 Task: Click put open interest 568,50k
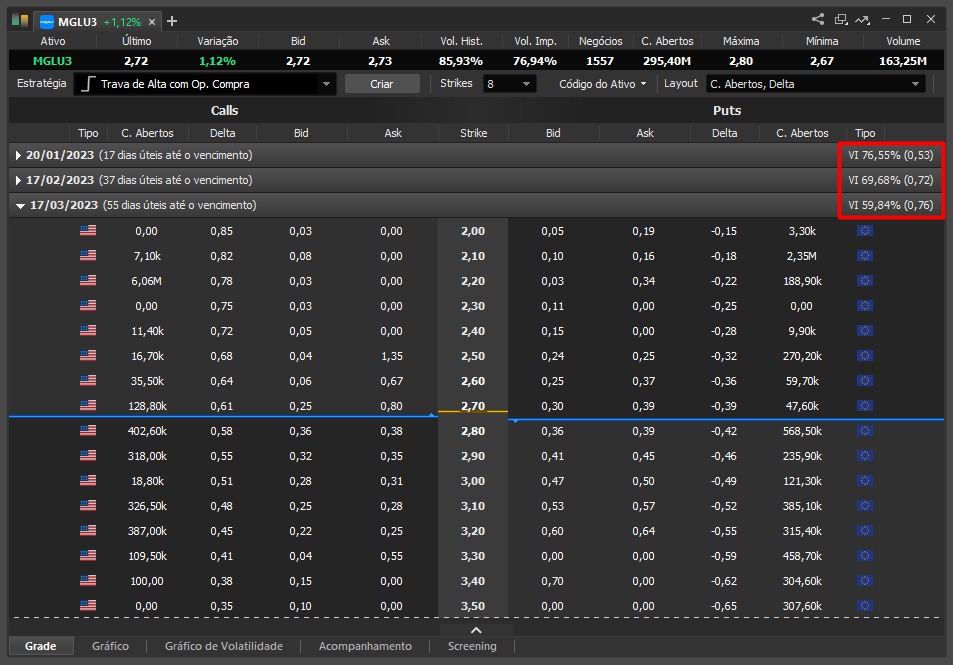coord(802,431)
